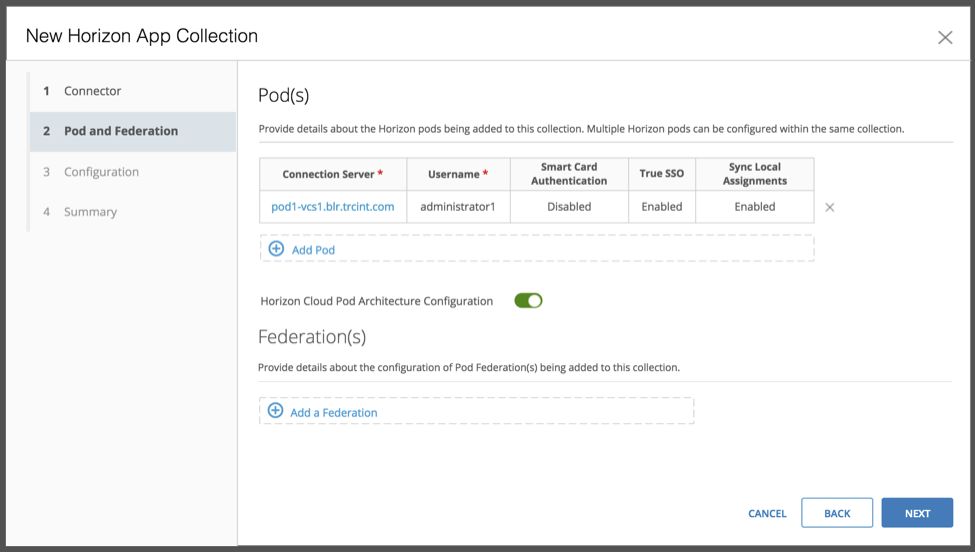
Task: Proceed with the NEXT button
Action: pos(917,513)
